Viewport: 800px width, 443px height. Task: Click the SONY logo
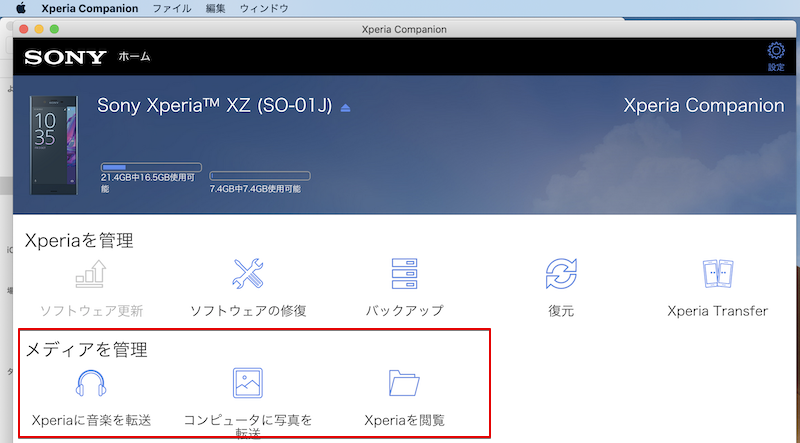[65, 57]
